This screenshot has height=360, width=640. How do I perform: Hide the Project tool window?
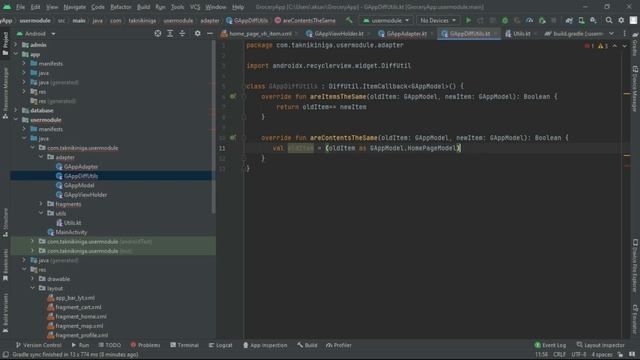click(x=210, y=33)
